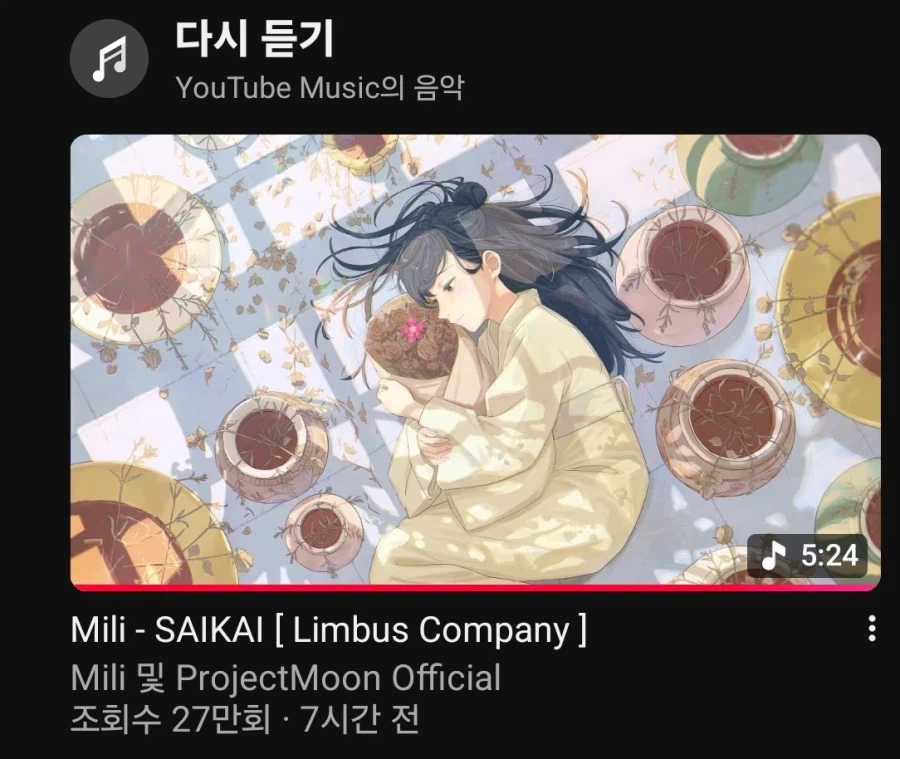Click the word 'SAIKAI' in the video title
Screen dimensions: 900x759
(x=209, y=630)
